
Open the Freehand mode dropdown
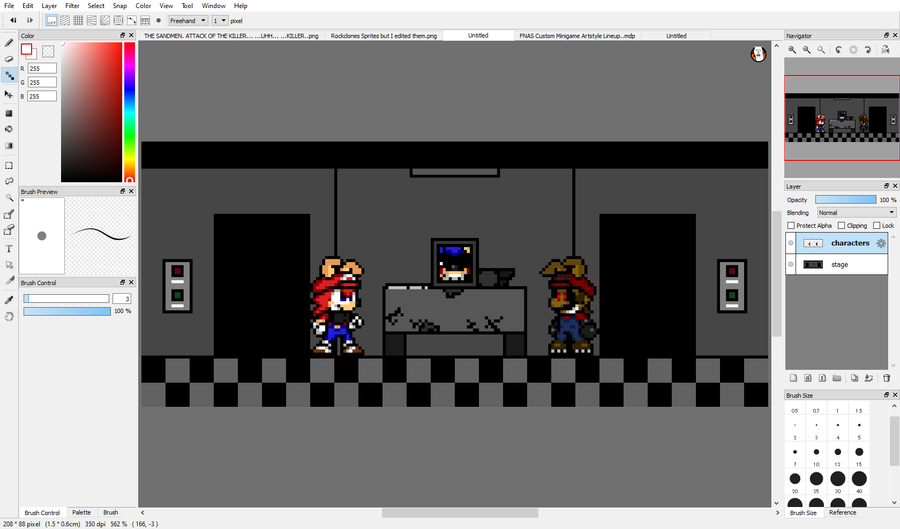coord(188,21)
